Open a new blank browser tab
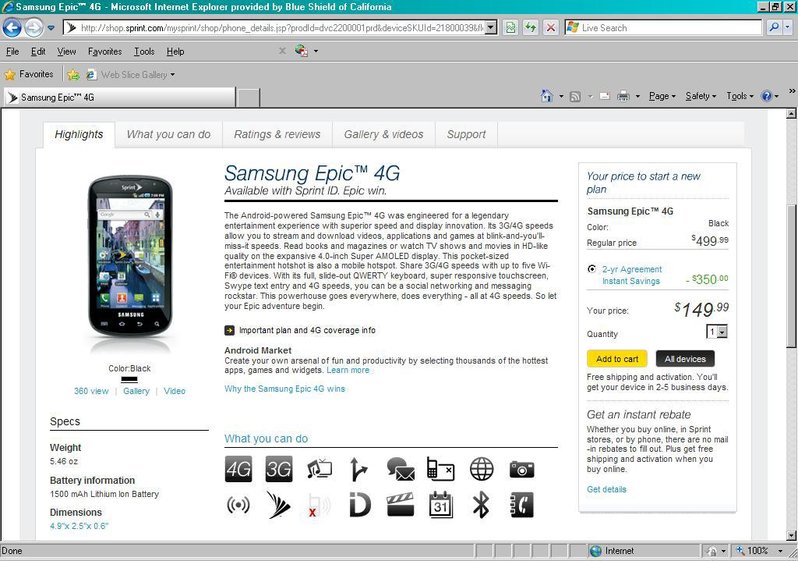Image resolution: width=798 pixels, height=561 pixels. coord(248,97)
